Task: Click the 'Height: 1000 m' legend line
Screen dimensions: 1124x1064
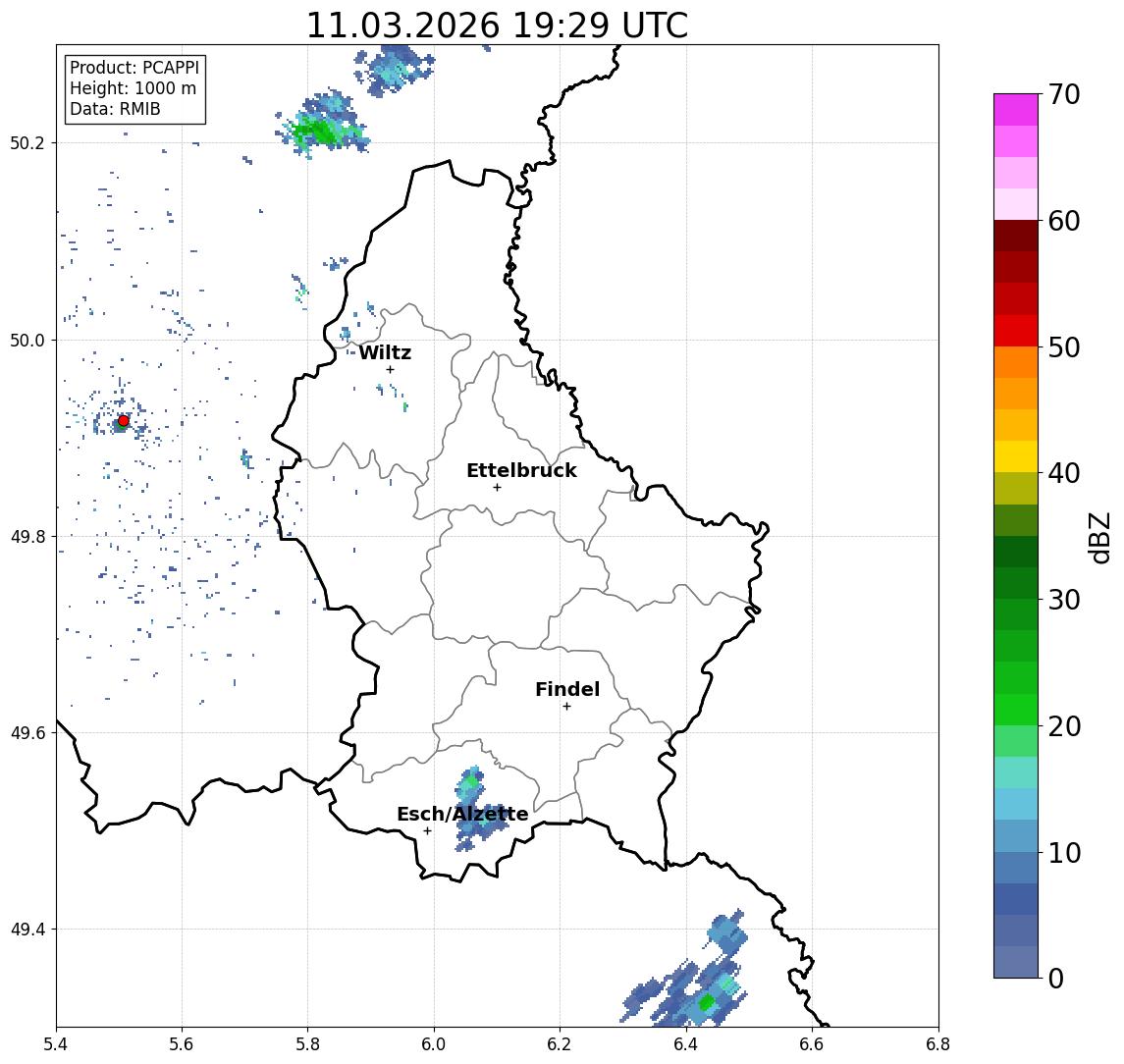Action: [133, 88]
